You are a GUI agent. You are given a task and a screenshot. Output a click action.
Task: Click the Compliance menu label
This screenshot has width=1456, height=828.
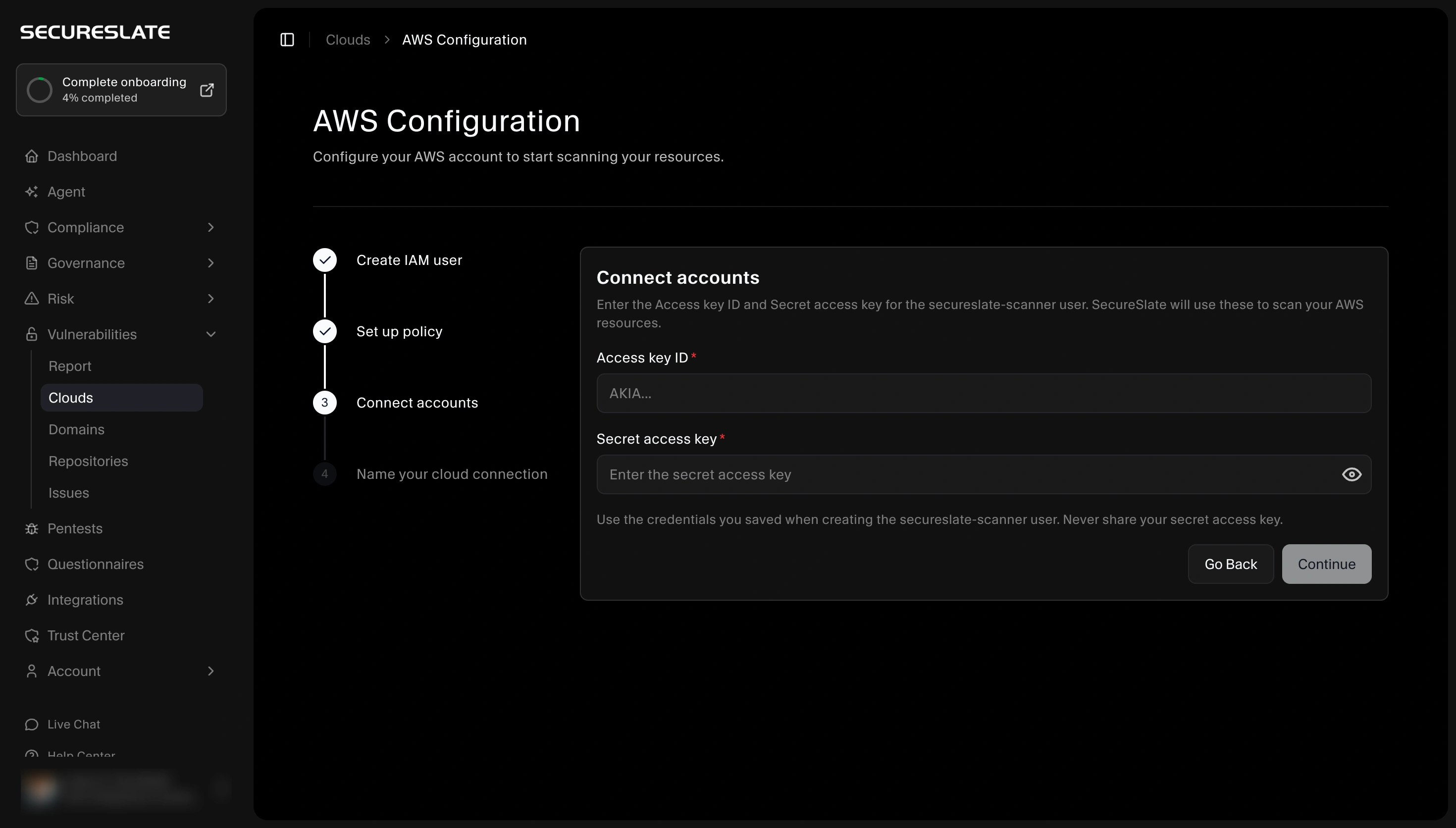(x=86, y=227)
